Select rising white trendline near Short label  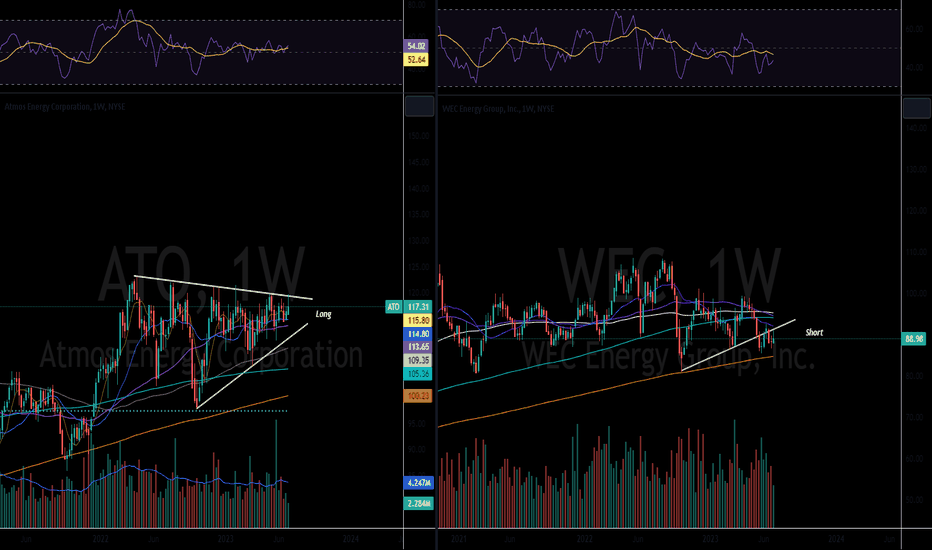(738, 345)
